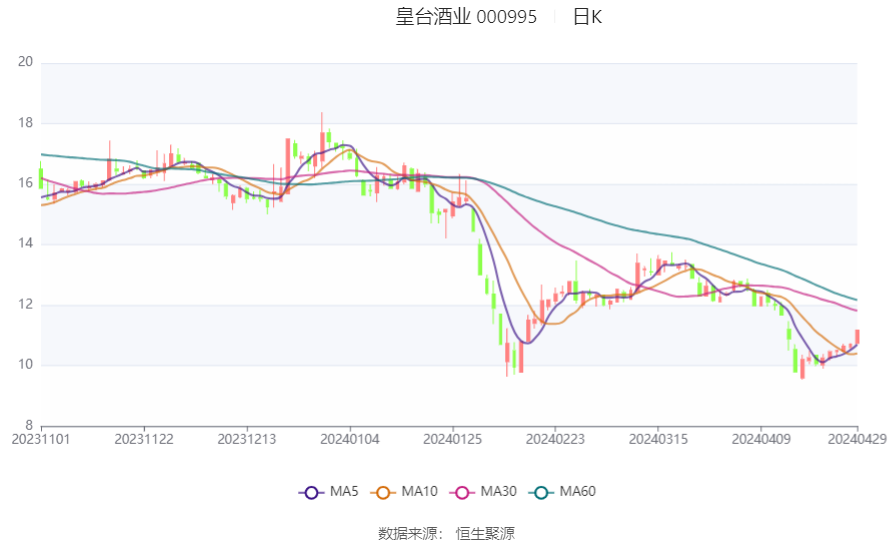This screenshot has height=542, width=893.
Task: Click the x-axis date label 20240104
Action: pyautogui.click(x=350, y=440)
